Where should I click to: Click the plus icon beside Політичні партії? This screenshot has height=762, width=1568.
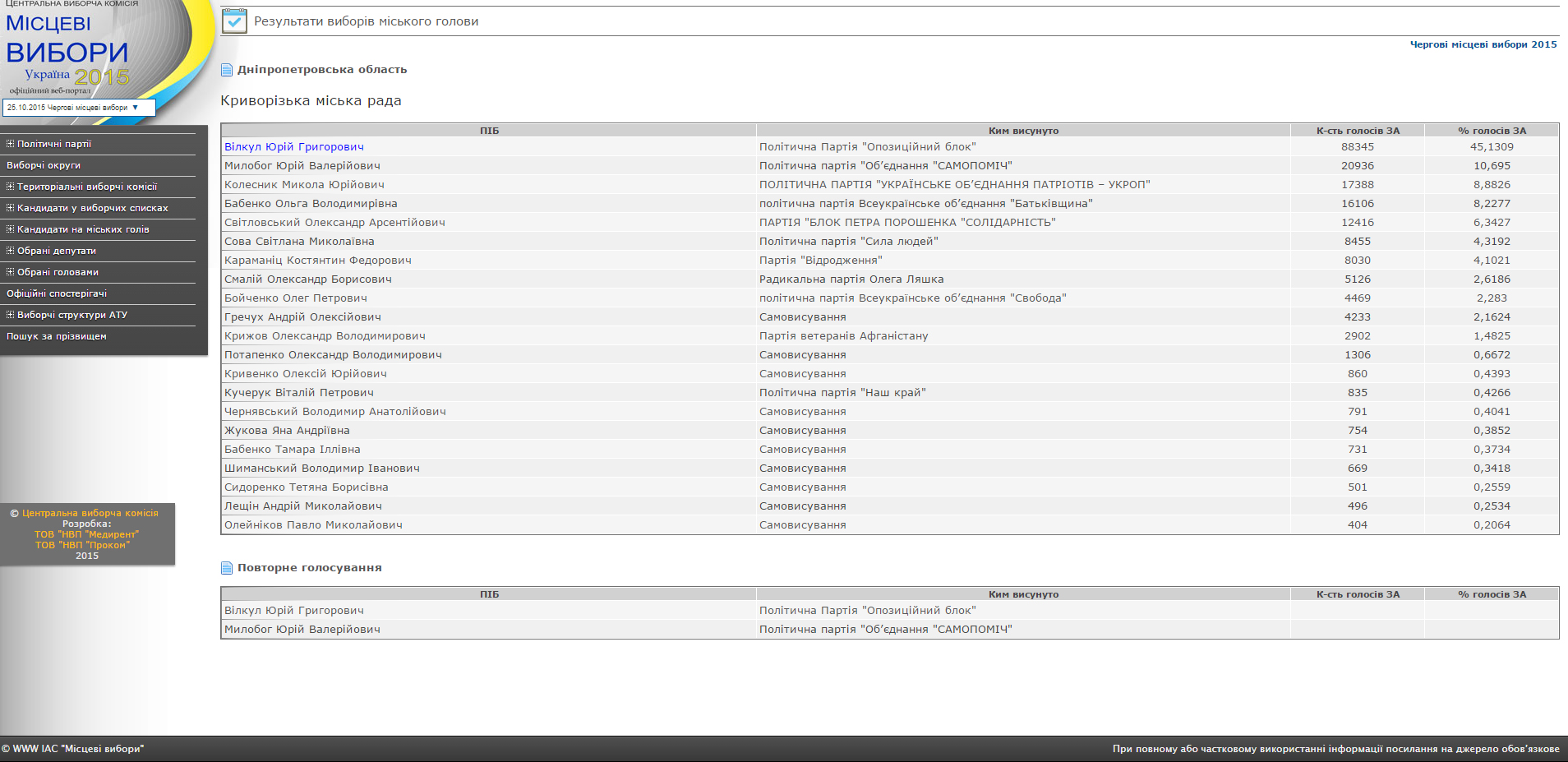(10, 144)
